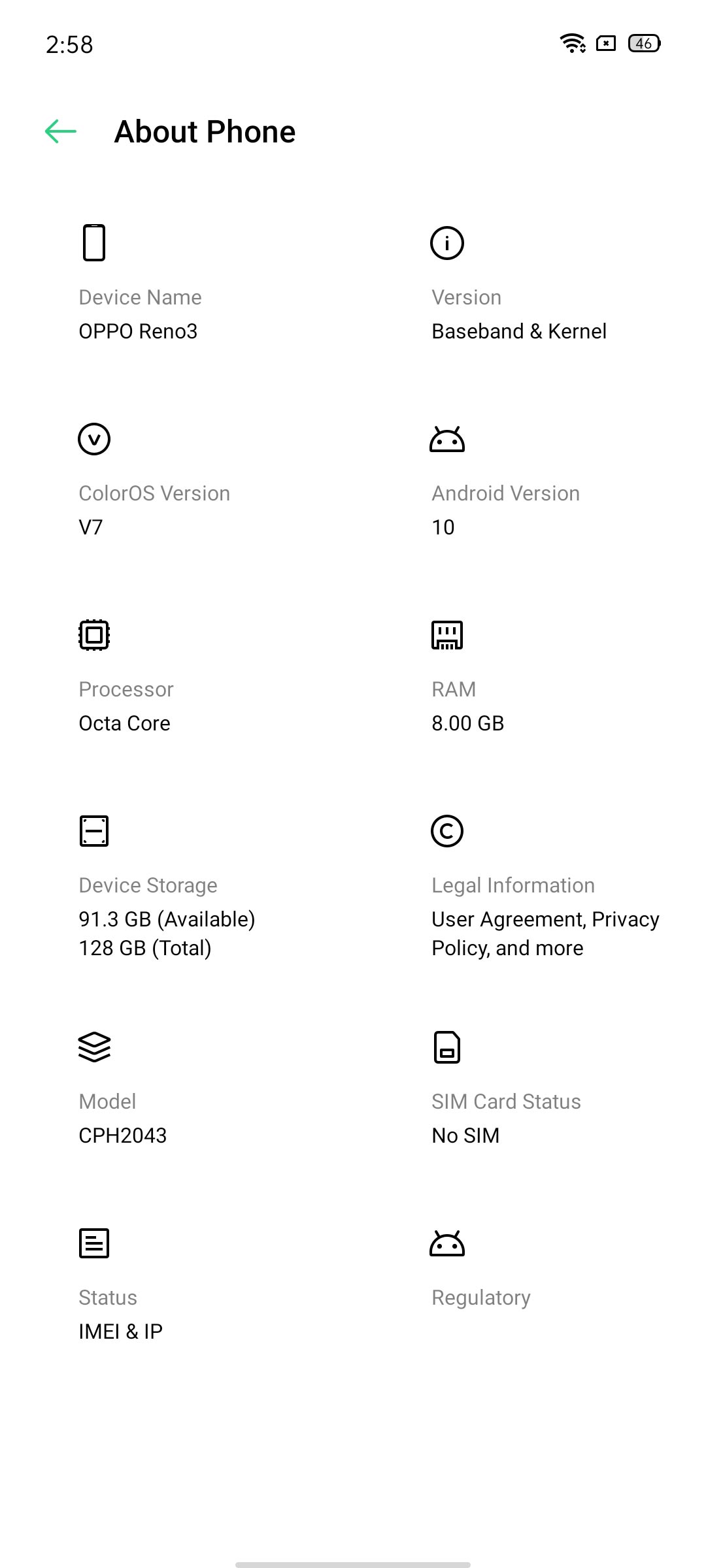Tap the Wi-Fi status bar icon

tap(573, 43)
